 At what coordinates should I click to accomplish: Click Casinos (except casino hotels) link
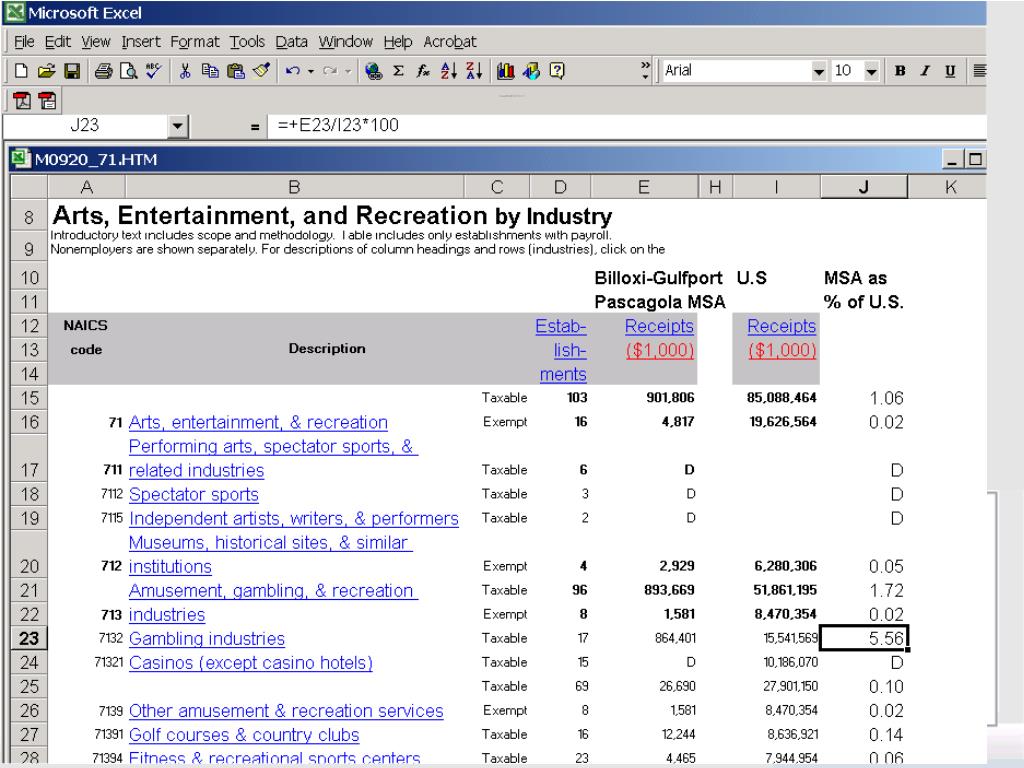point(251,663)
